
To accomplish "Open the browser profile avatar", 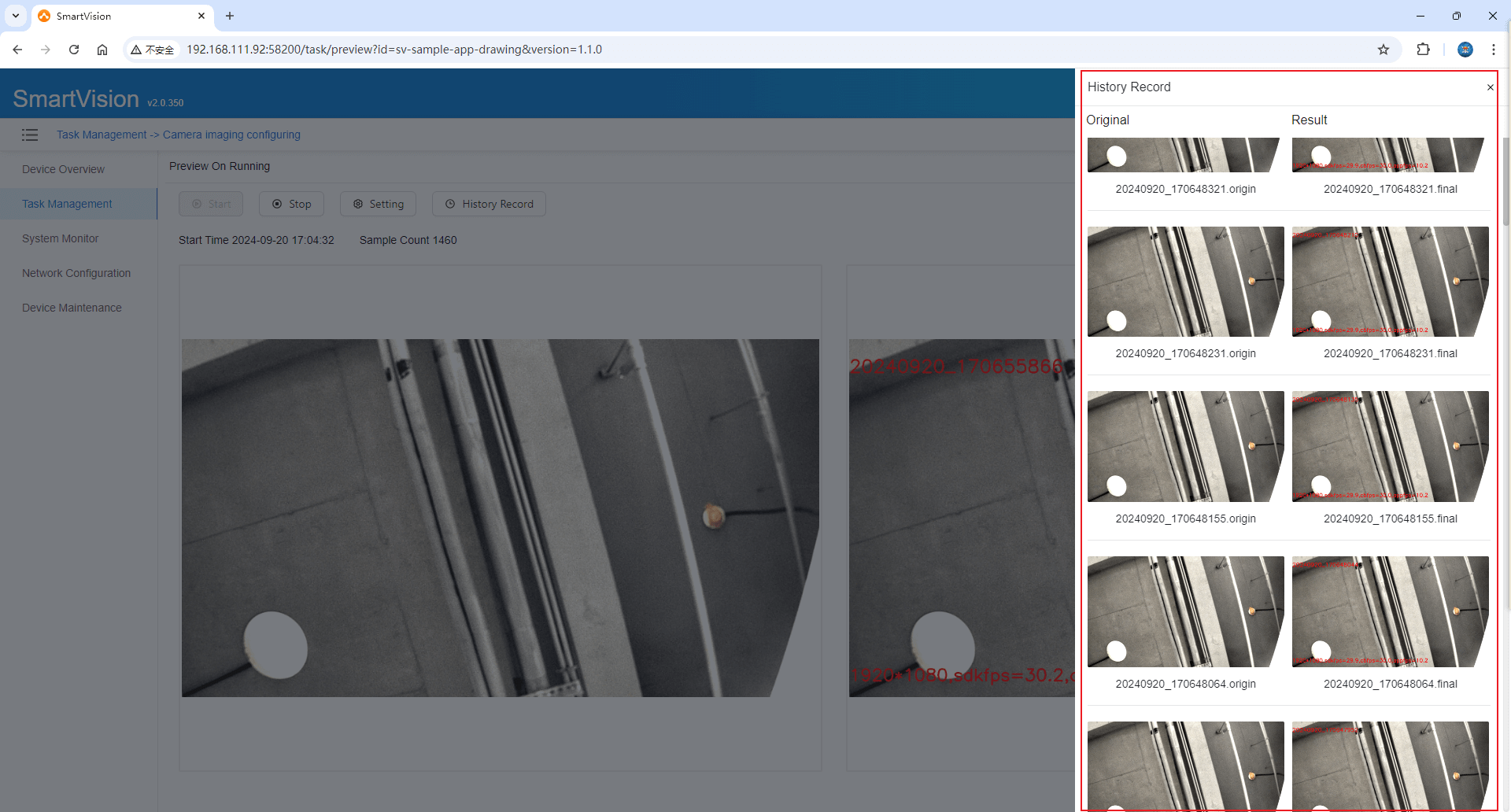I will [x=1465, y=50].
